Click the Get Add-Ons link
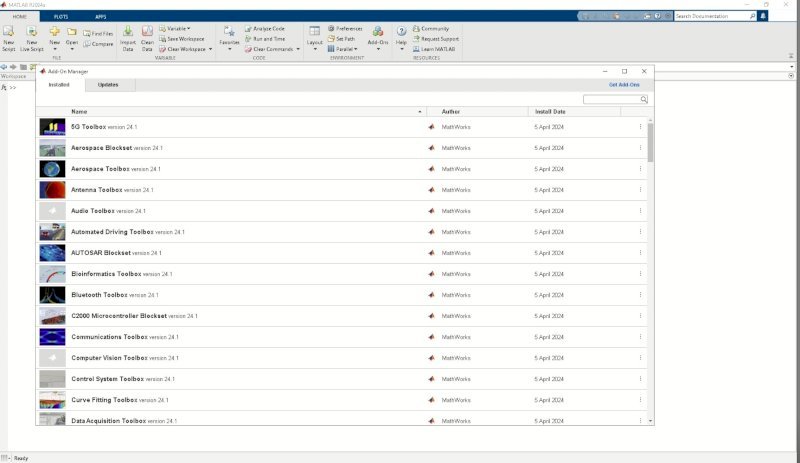Image resolution: width=800 pixels, height=463 pixels. [624, 85]
